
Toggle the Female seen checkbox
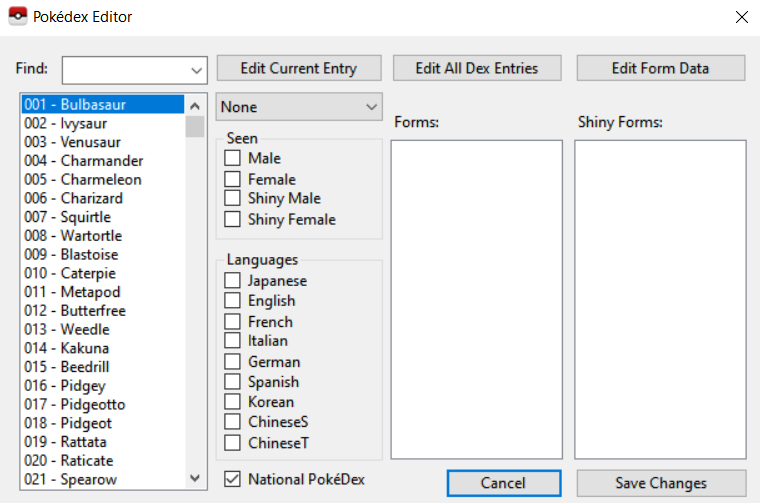tap(232, 179)
